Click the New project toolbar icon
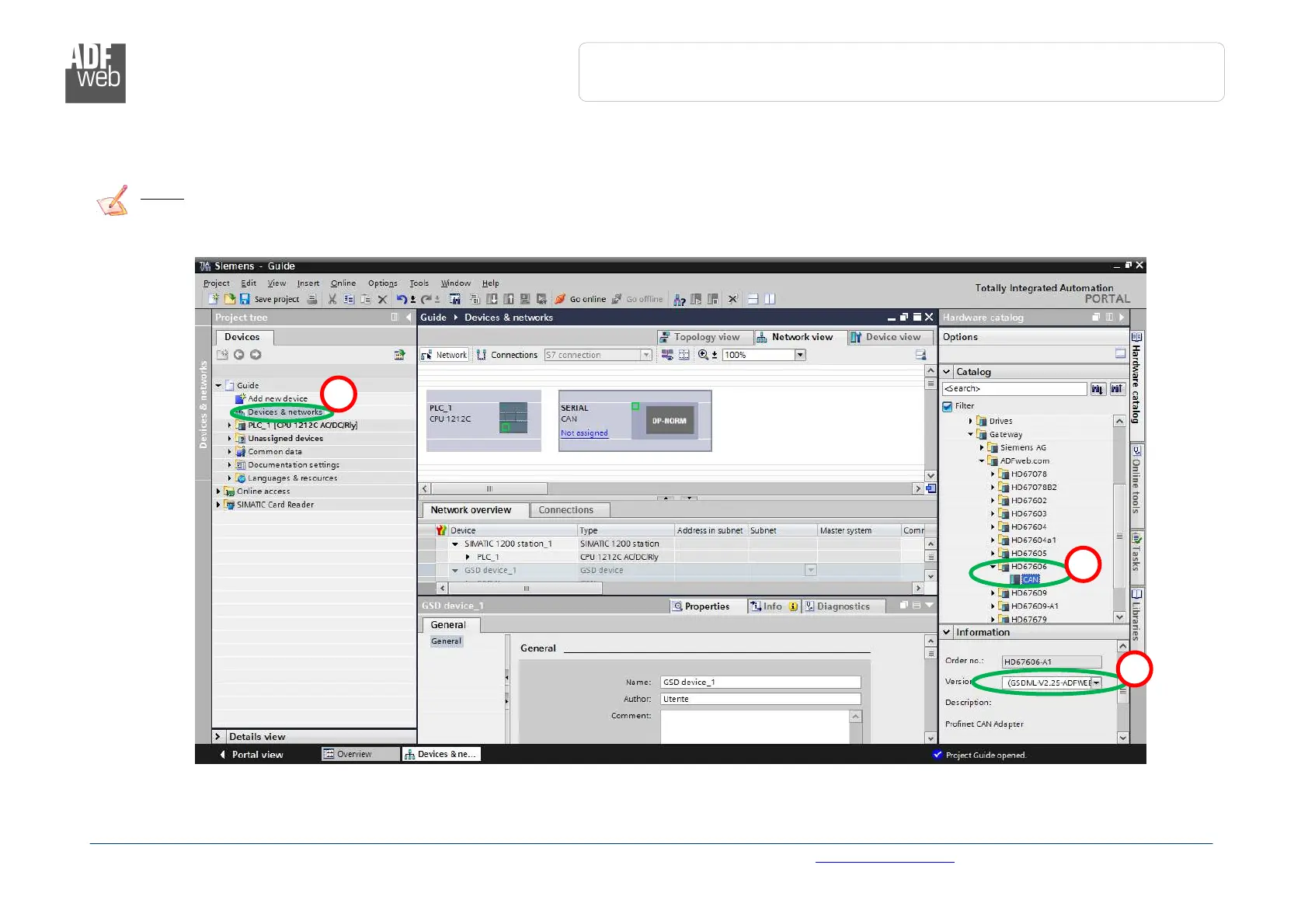1308x924 pixels. [214, 299]
